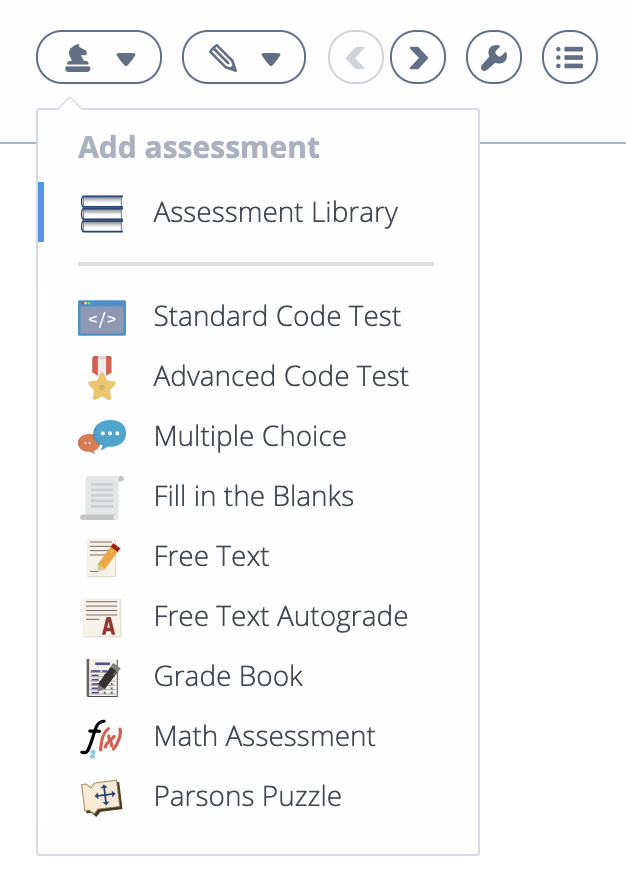Open the list contents button
626x890 pixels.
(x=570, y=57)
